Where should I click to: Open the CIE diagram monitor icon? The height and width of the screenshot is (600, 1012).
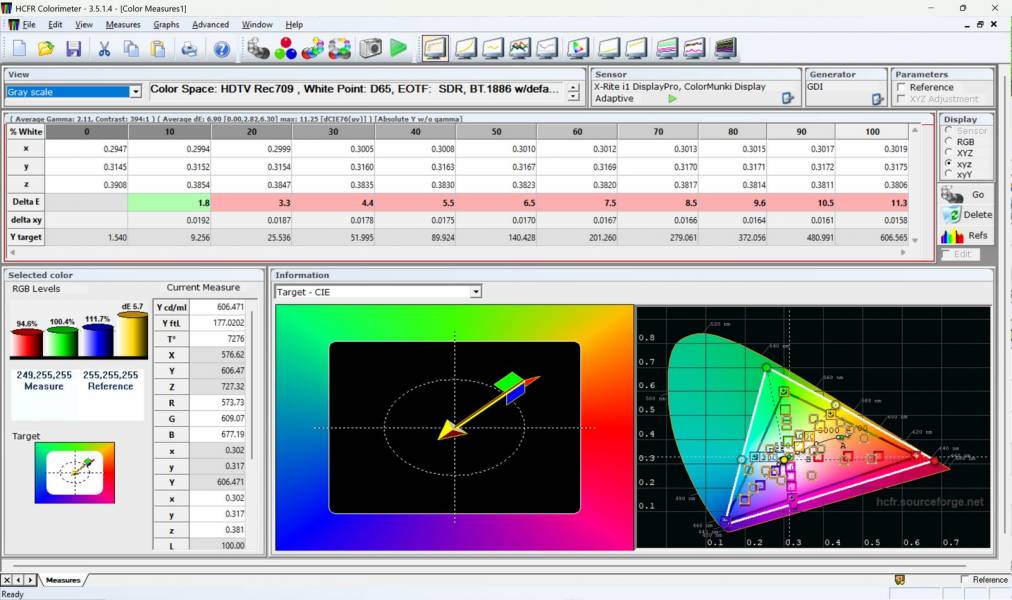(x=577, y=48)
